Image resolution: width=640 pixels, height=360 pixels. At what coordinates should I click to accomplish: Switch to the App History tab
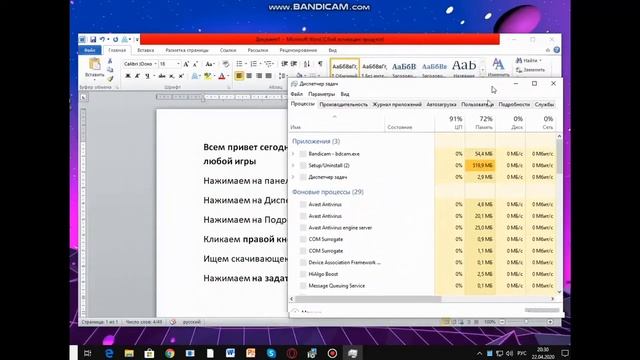point(397,104)
